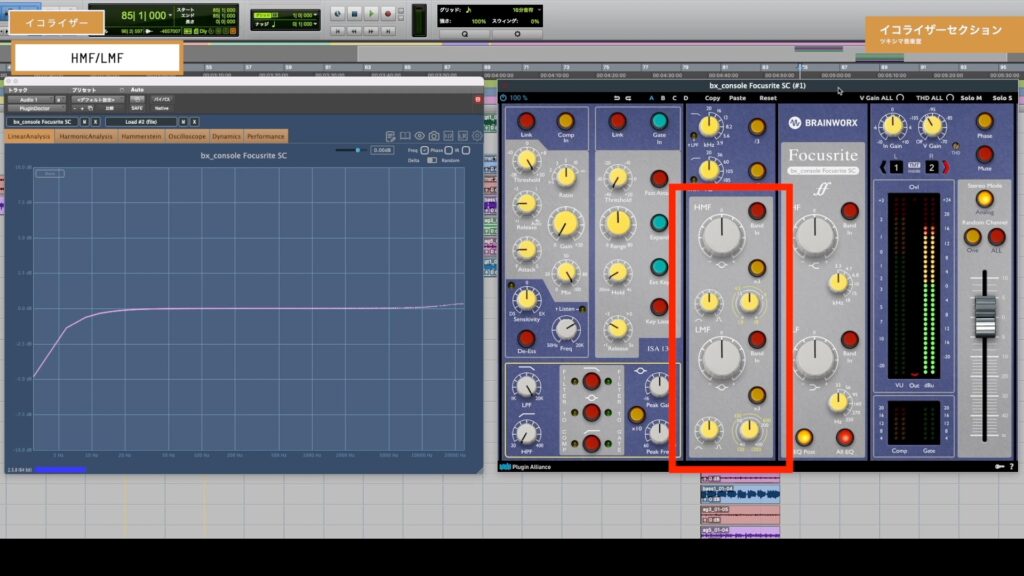This screenshot has width=1024, height=576.
Task: Open the bx_console help question mark
Action: [1012, 466]
